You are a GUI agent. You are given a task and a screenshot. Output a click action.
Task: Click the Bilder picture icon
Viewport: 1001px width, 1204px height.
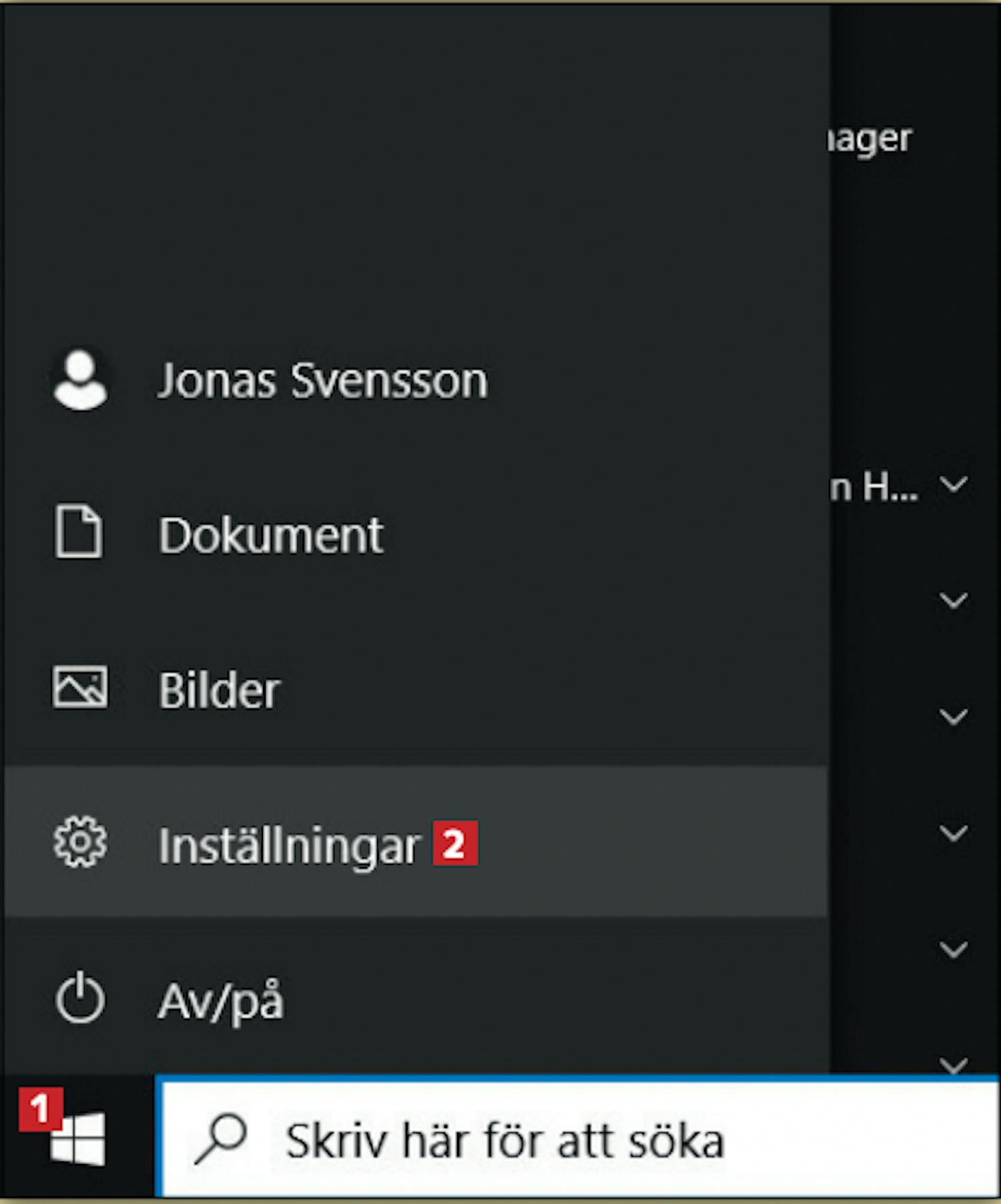pyautogui.click(x=80, y=687)
